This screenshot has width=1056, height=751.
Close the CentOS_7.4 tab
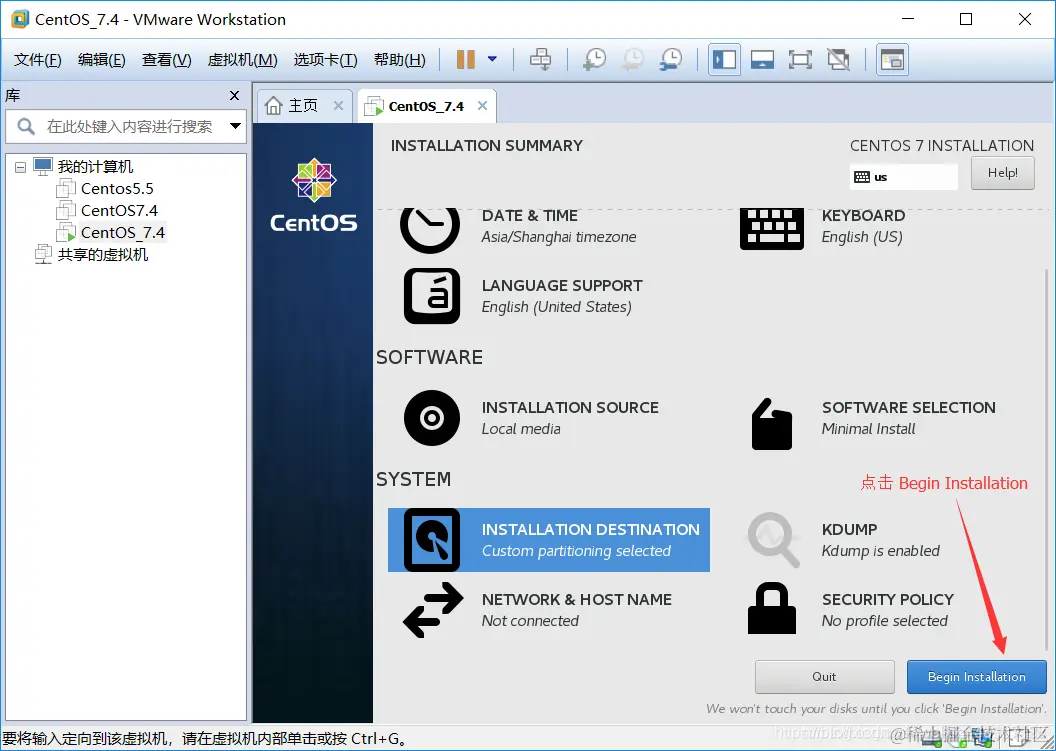click(482, 105)
